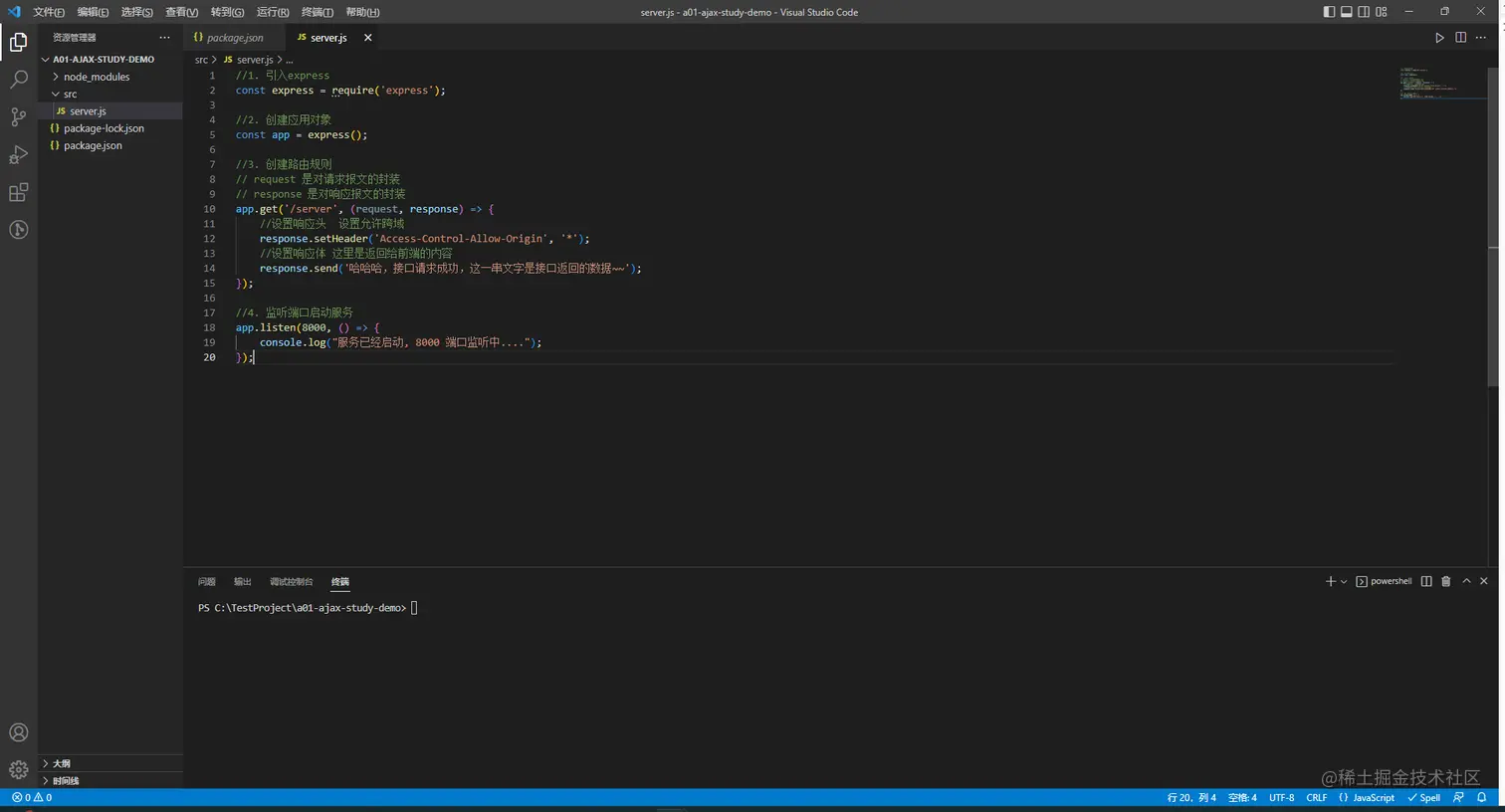Click the feedback icon in status bar
This screenshot has height=812, width=1505.
[x=1458, y=798]
